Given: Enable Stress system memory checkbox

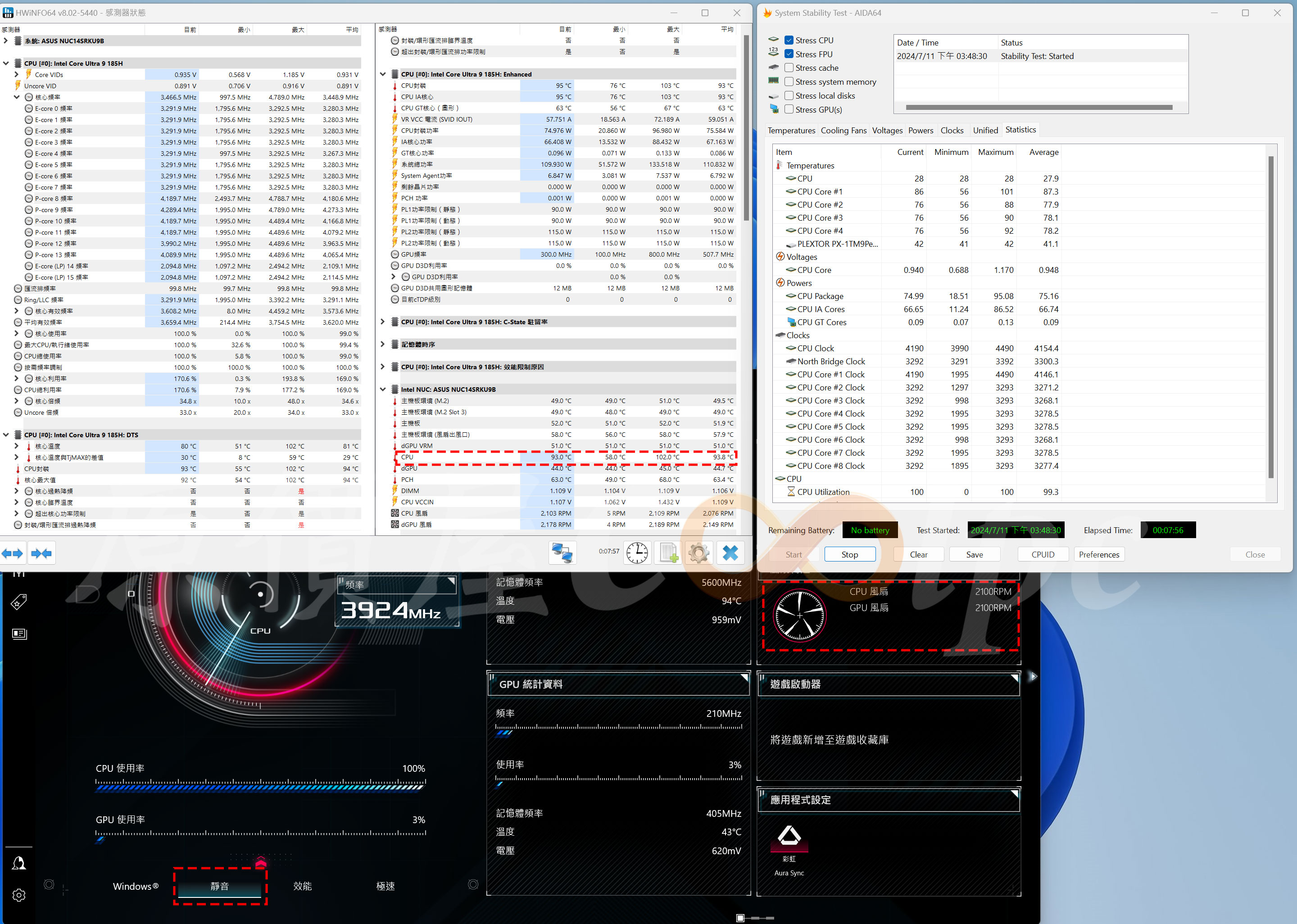Looking at the screenshot, I should point(789,82).
